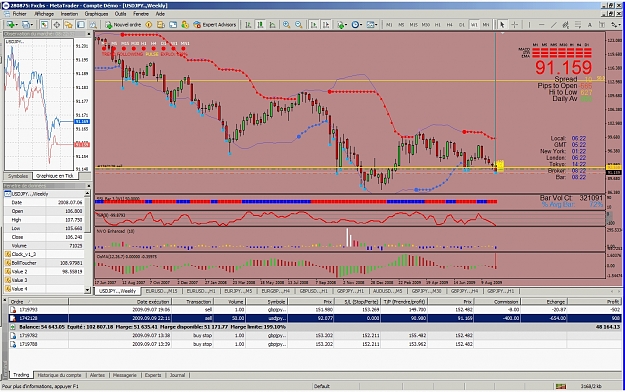Open the Templates dropdown

pos(372,25)
